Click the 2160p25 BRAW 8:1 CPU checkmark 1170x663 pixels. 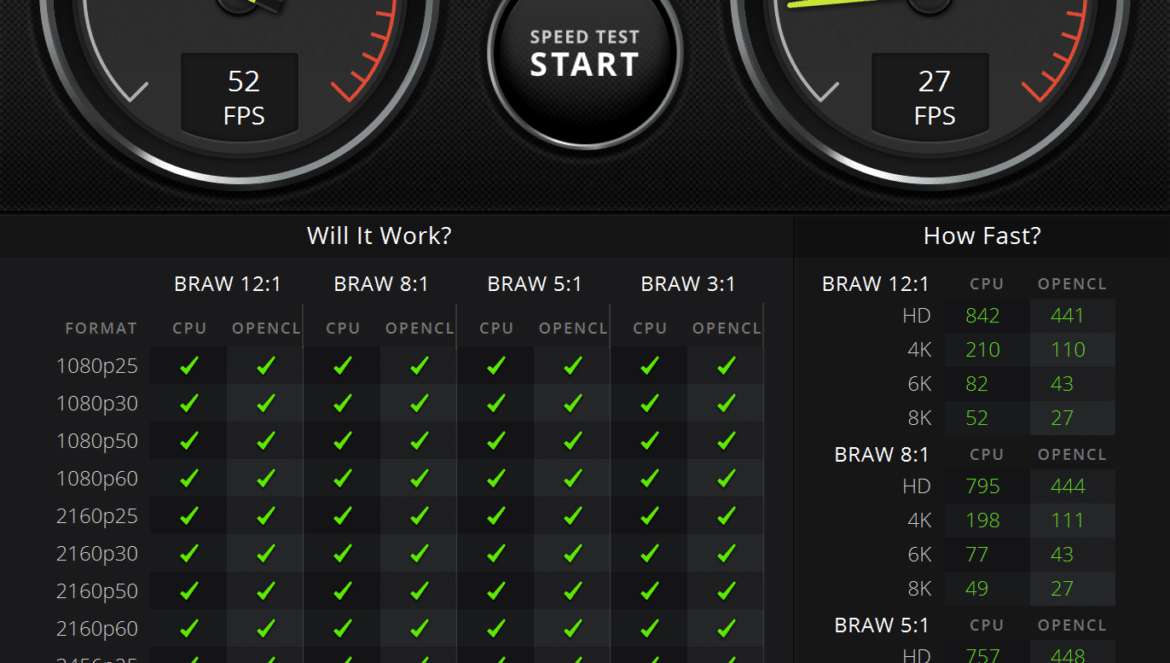342,516
